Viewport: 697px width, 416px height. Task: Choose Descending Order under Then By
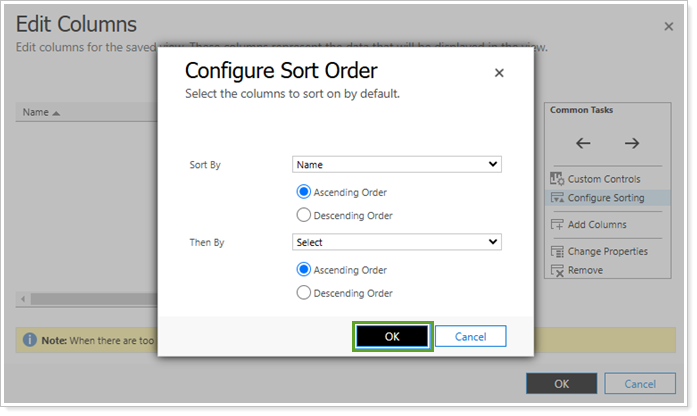click(304, 293)
